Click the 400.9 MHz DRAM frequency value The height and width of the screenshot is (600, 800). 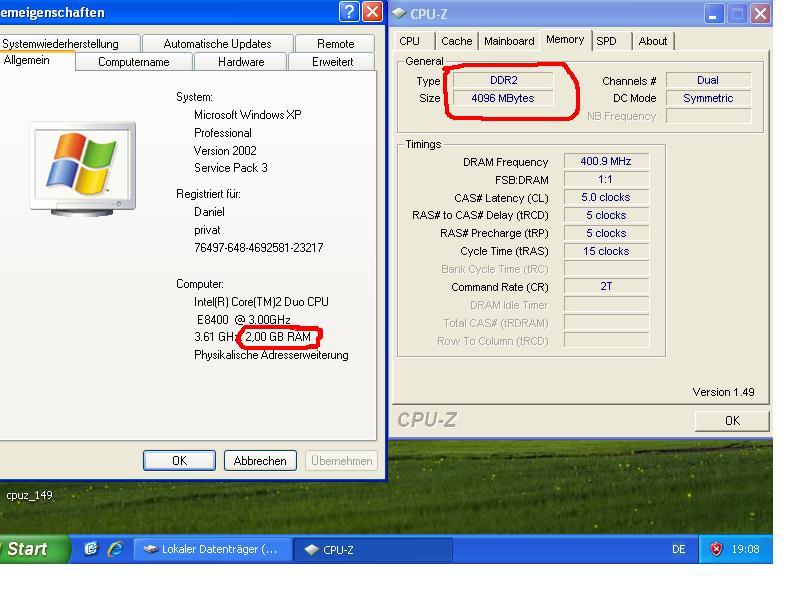click(606, 161)
